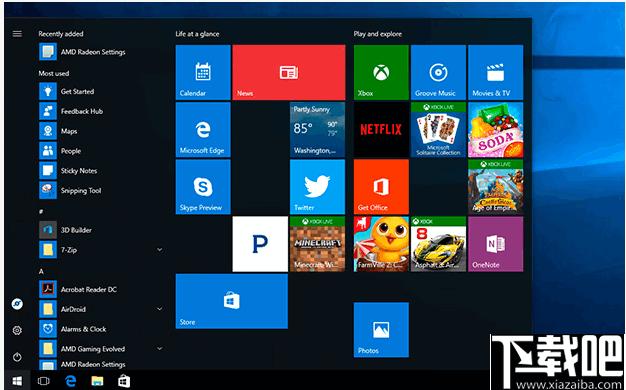This screenshot has width=626, height=390.
Task: Open the Skype Preview tile
Action: (x=203, y=187)
